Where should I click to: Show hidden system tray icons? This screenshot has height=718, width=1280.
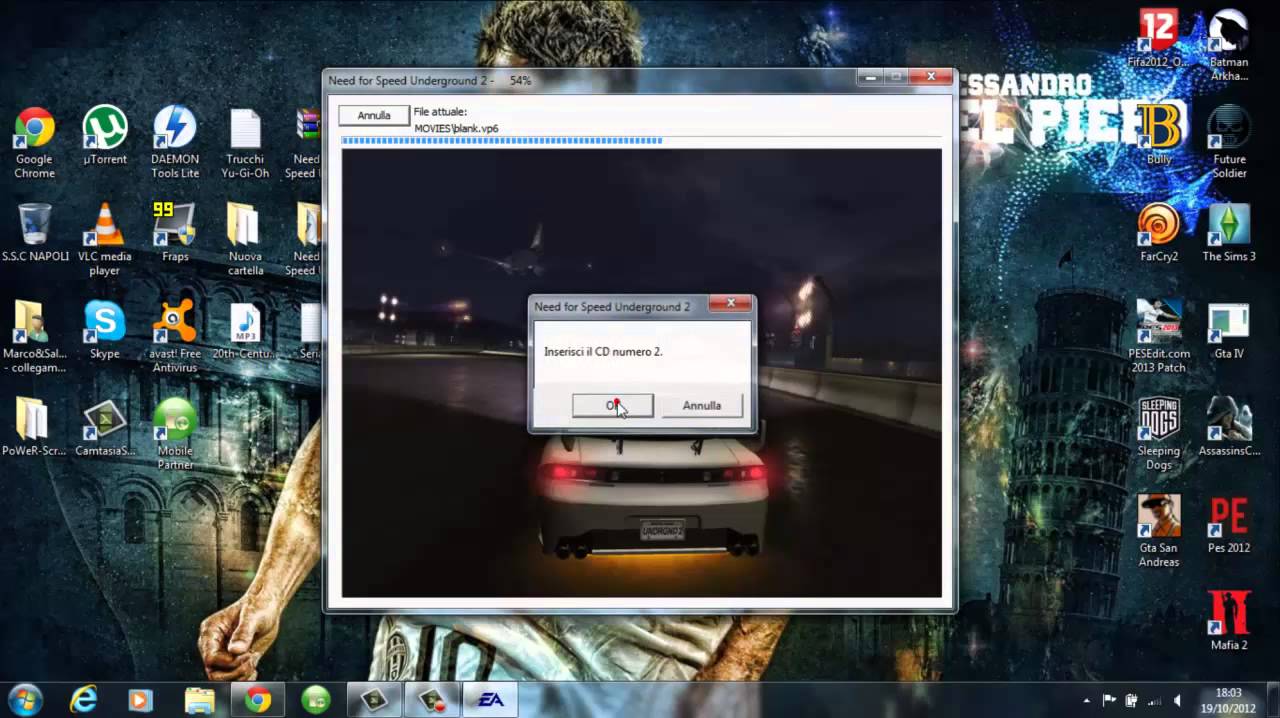pos(1086,700)
